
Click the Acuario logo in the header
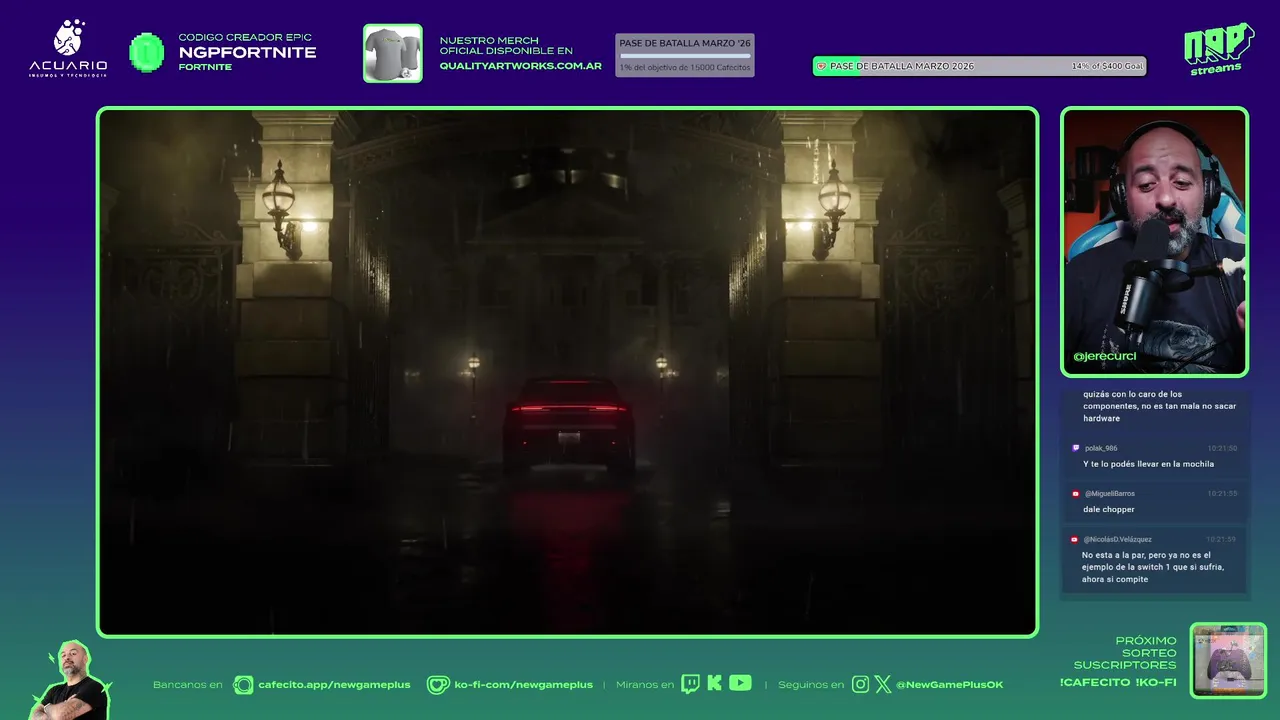[x=68, y=49]
